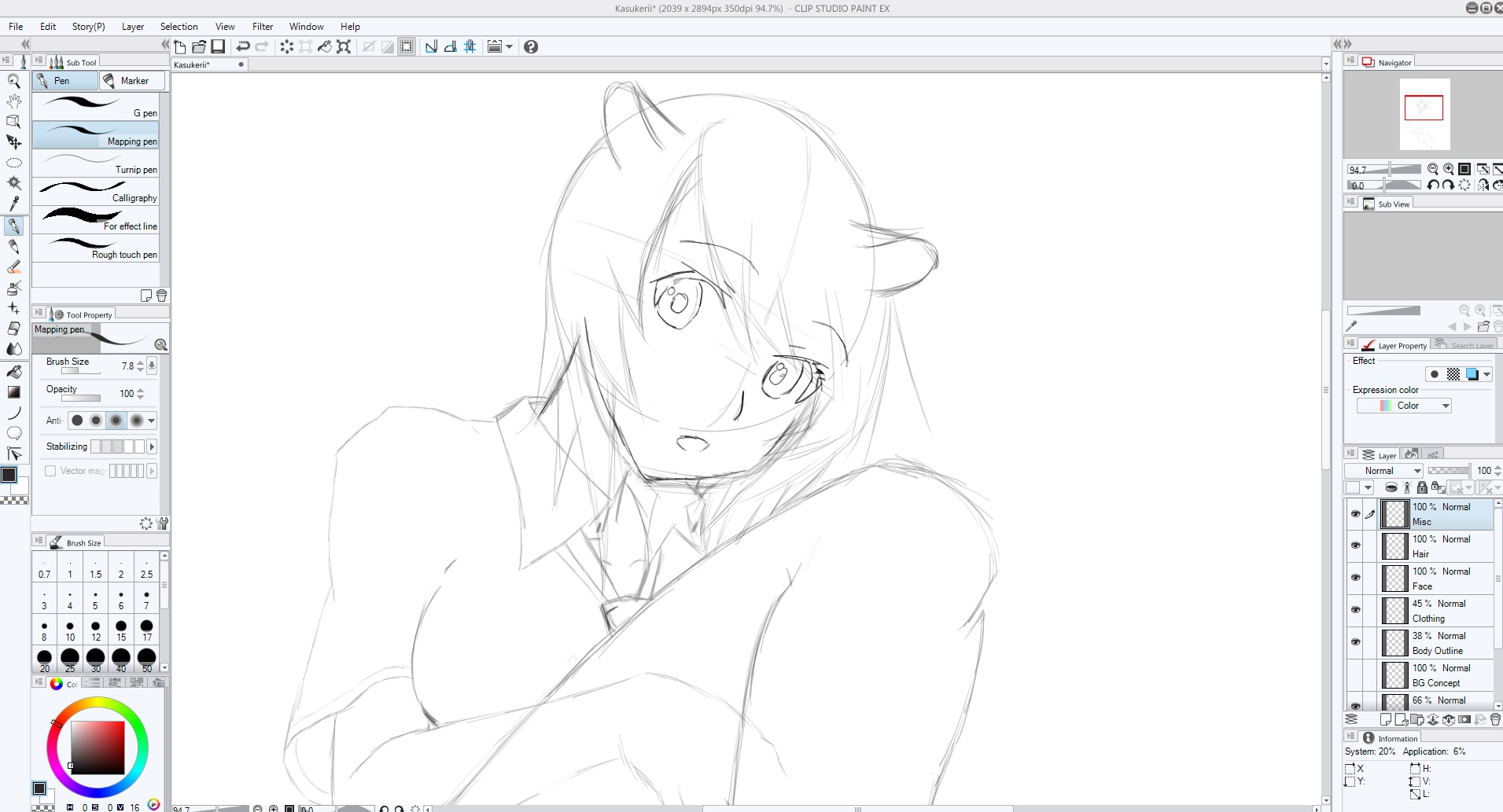
Task: Pick the Auto select wand tool
Action: coord(13,183)
